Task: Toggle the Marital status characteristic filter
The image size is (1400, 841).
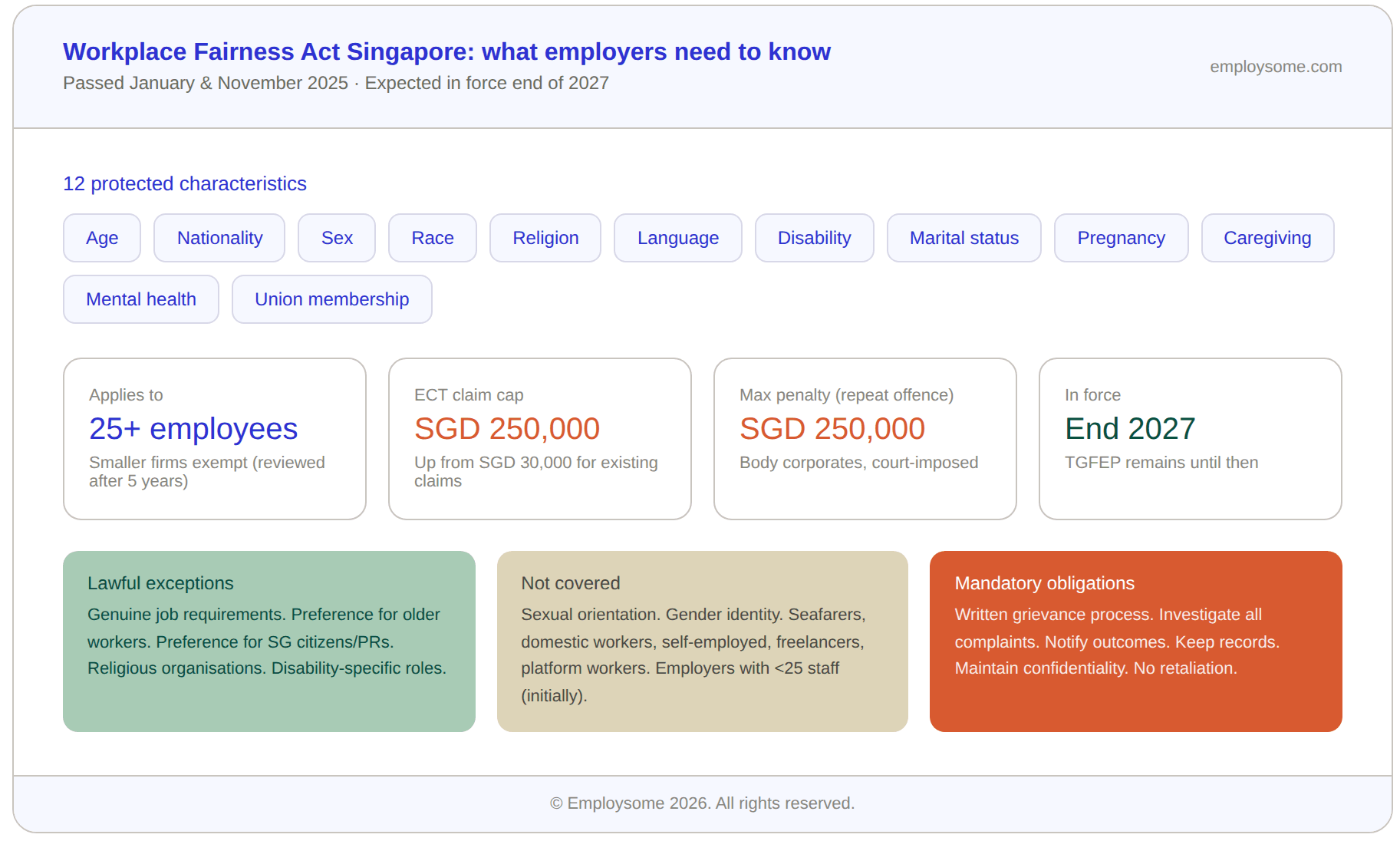Action: (963, 238)
